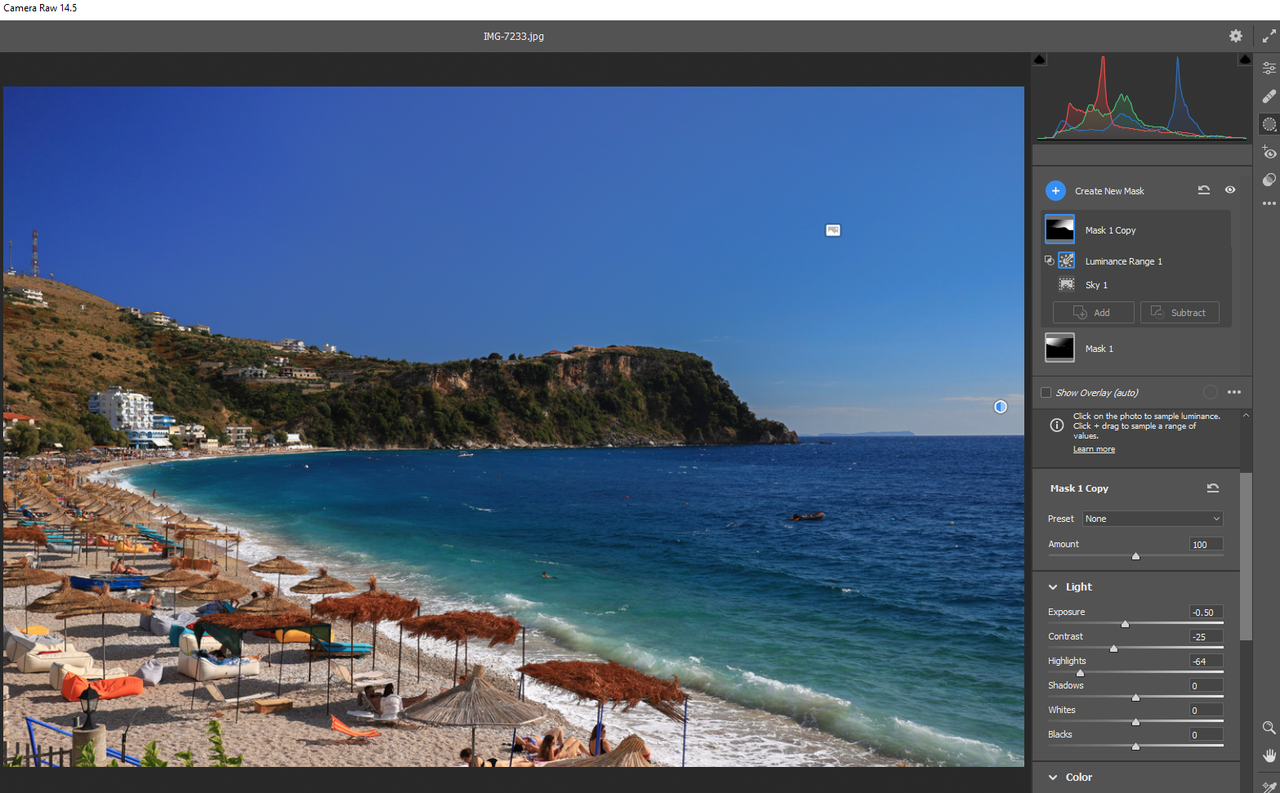Click the panel vertical scrollbar
This screenshot has width=1280, height=793.
point(1245,556)
